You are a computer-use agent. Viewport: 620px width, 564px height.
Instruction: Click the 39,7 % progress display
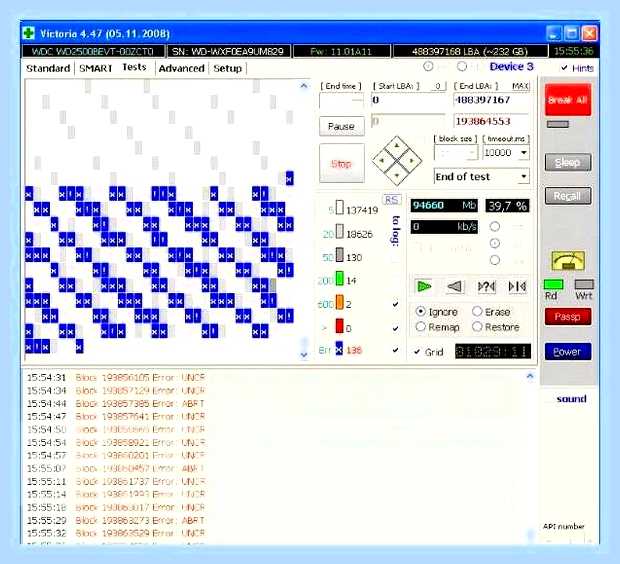click(x=507, y=206)
